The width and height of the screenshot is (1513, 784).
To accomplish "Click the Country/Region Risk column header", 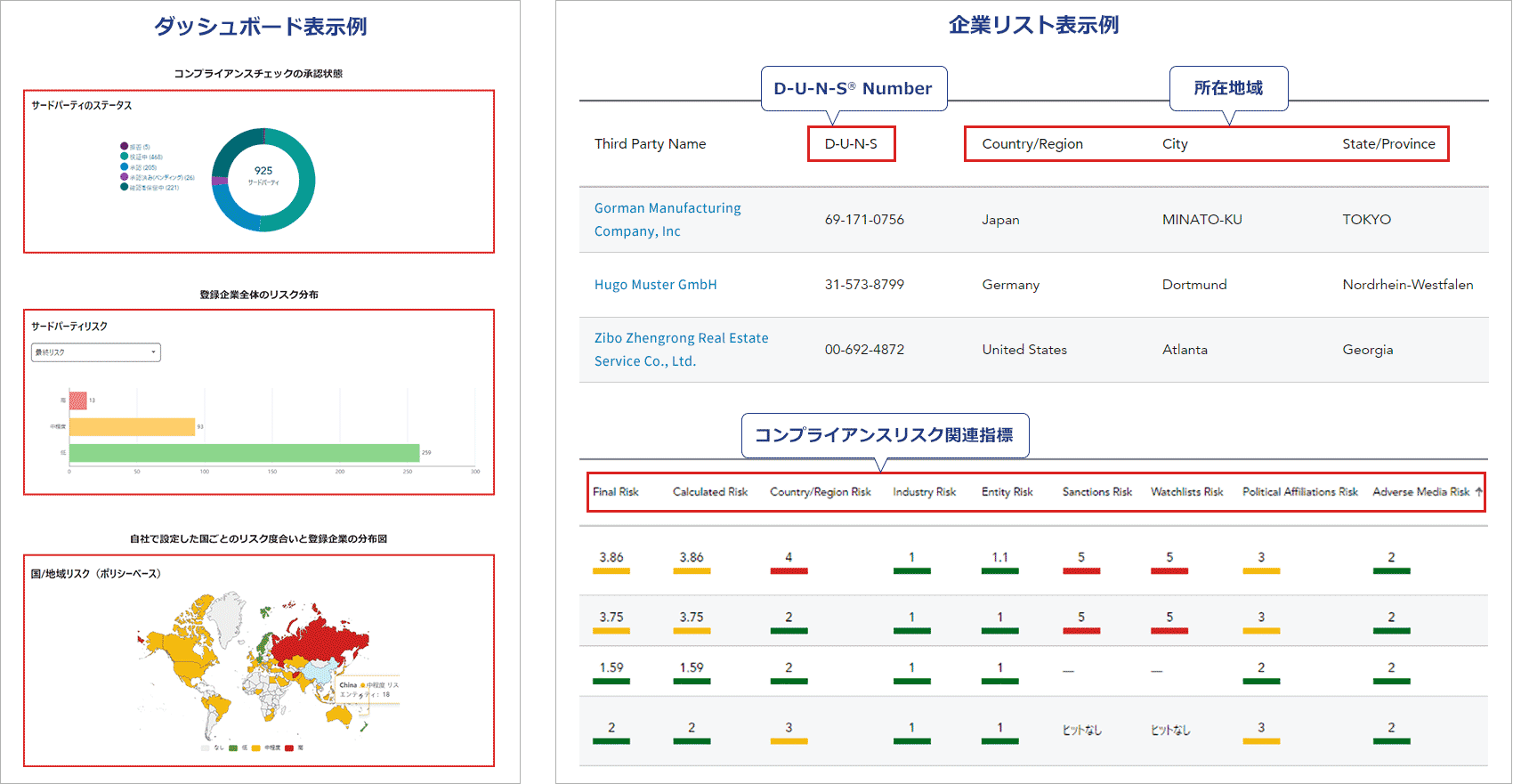I will click(x=821, y=492).
